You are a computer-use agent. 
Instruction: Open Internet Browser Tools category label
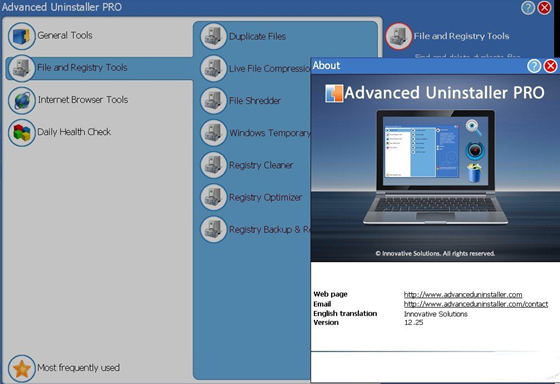tap(83, 100)
